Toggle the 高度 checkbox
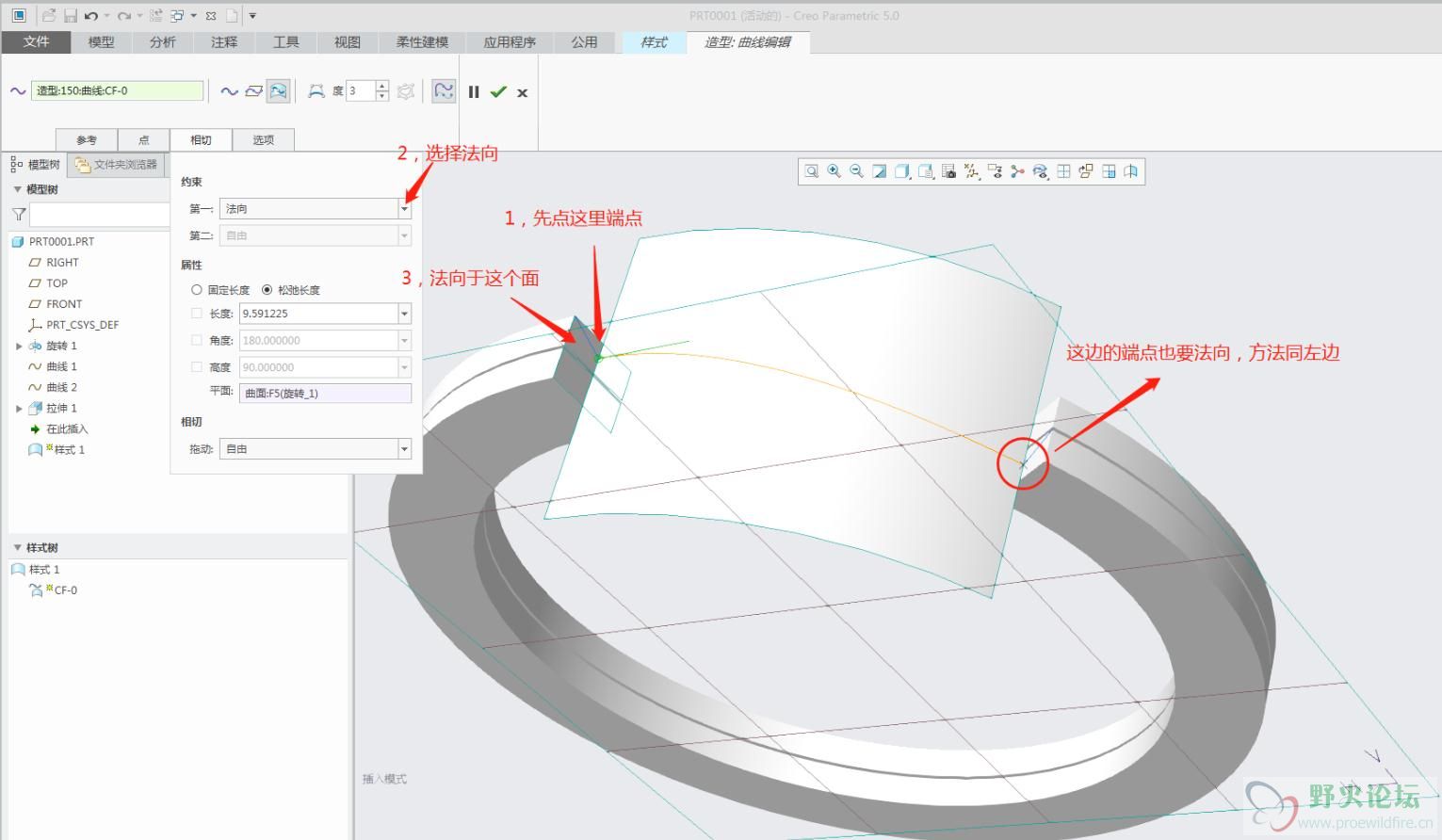1442x840 pixels. tap(197, 367)
